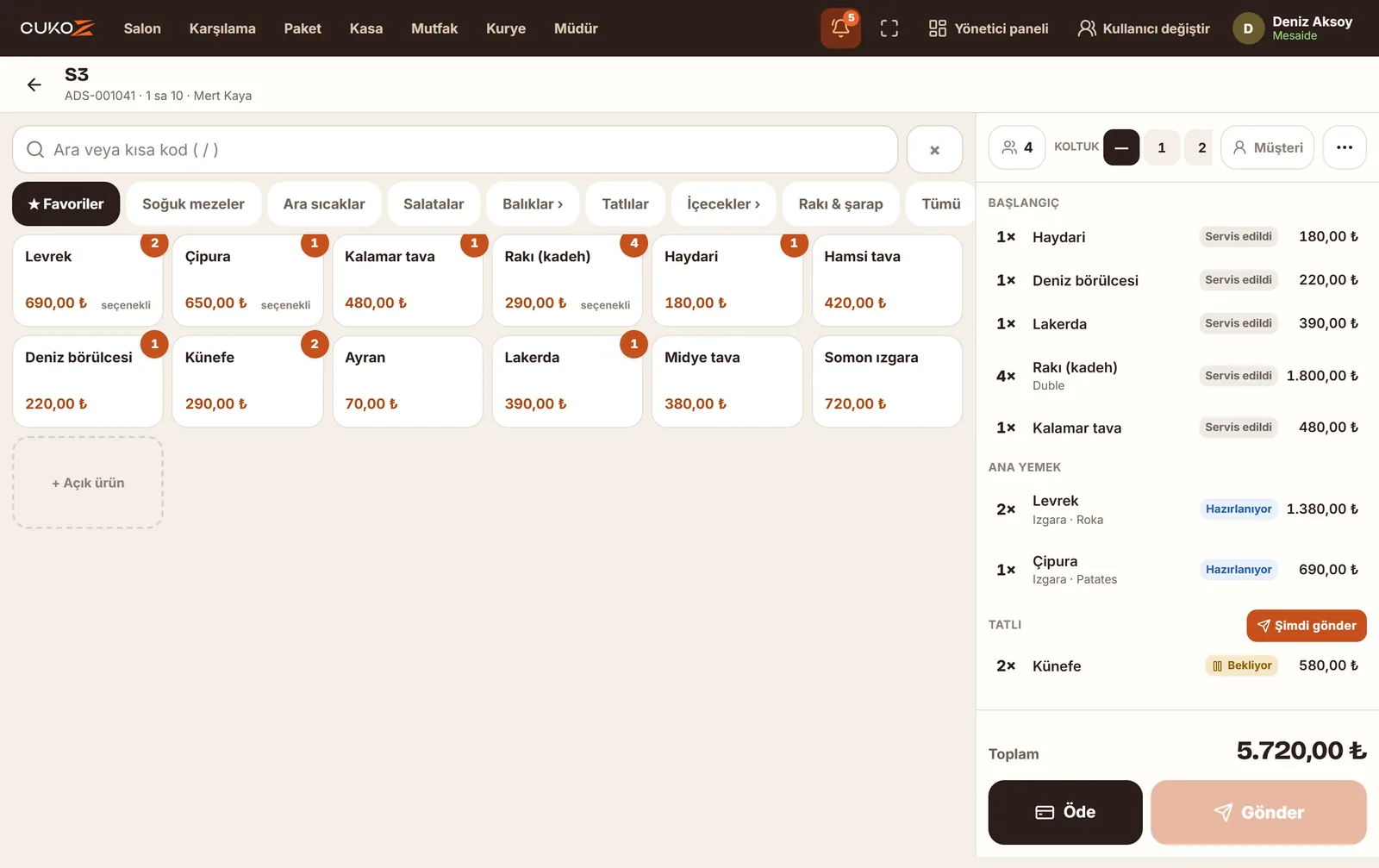Open the Tatlılar category

pos(625,204)
